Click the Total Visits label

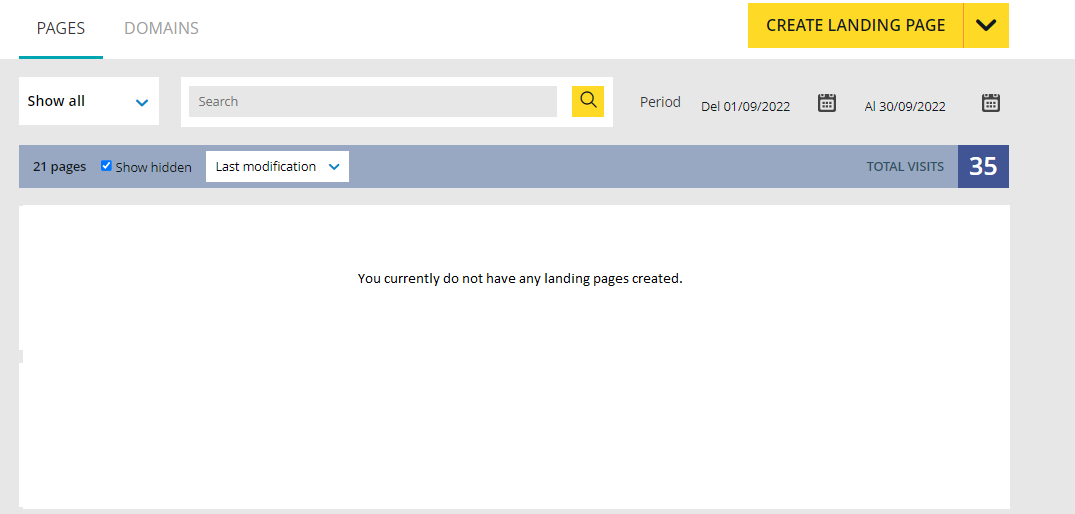coord(905,167)
